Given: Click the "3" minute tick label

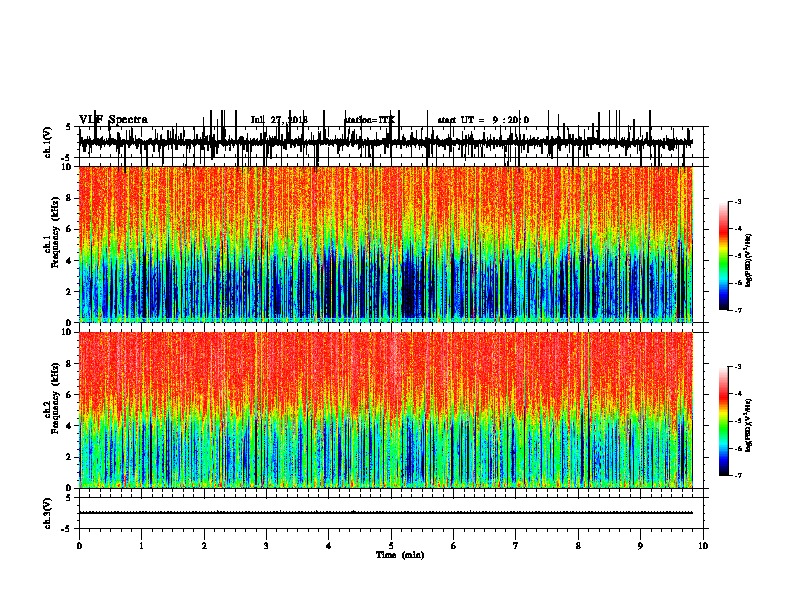Looking at the screenshot, I should 266,546.
